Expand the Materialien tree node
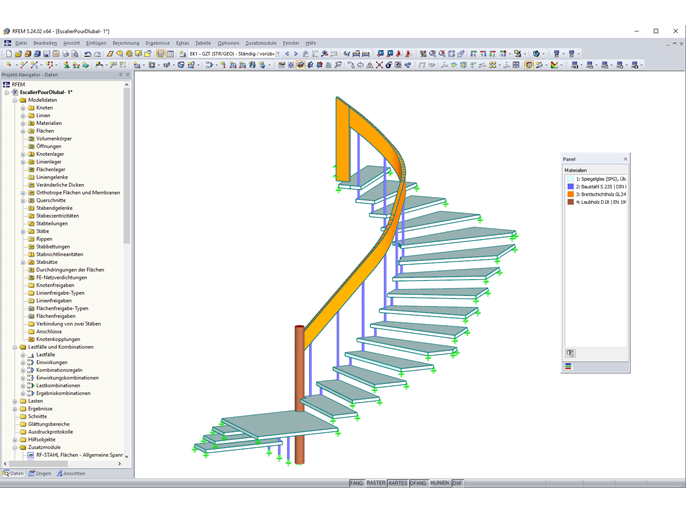Viewport: 686px width, 514px height. (23, 123)
